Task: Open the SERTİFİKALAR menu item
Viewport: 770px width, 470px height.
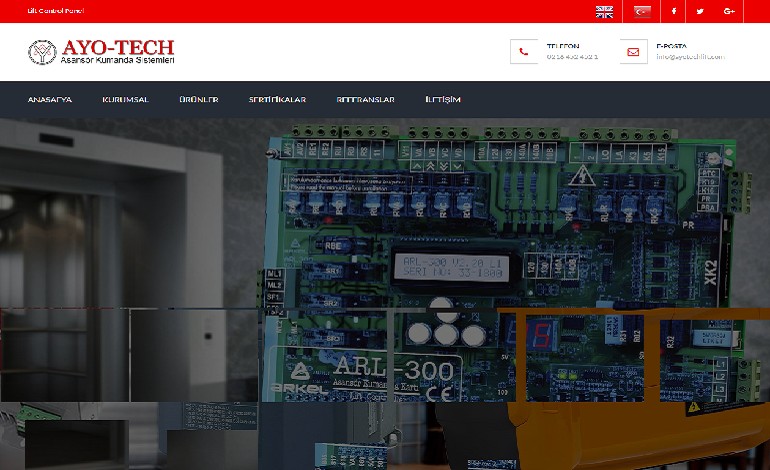Action: (277, 100)
